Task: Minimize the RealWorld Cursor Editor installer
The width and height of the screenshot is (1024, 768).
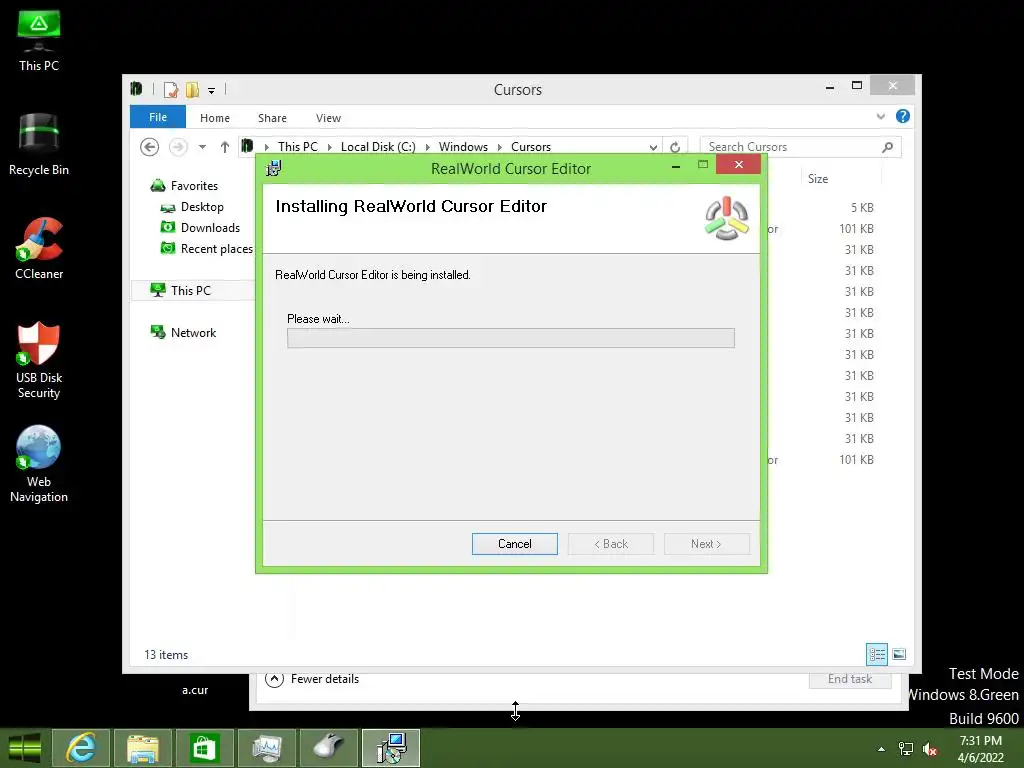Action: pyautogui.click(x=676, y=167)
